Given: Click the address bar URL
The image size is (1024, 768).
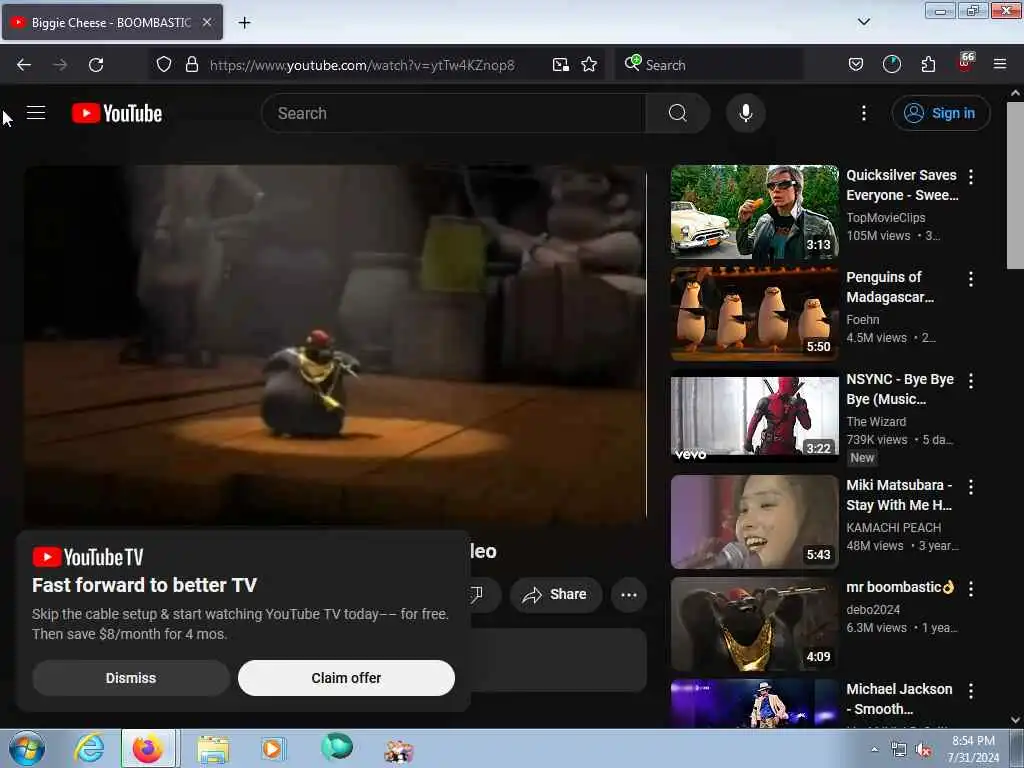Looking at the screenshot, I should [362, 65].
